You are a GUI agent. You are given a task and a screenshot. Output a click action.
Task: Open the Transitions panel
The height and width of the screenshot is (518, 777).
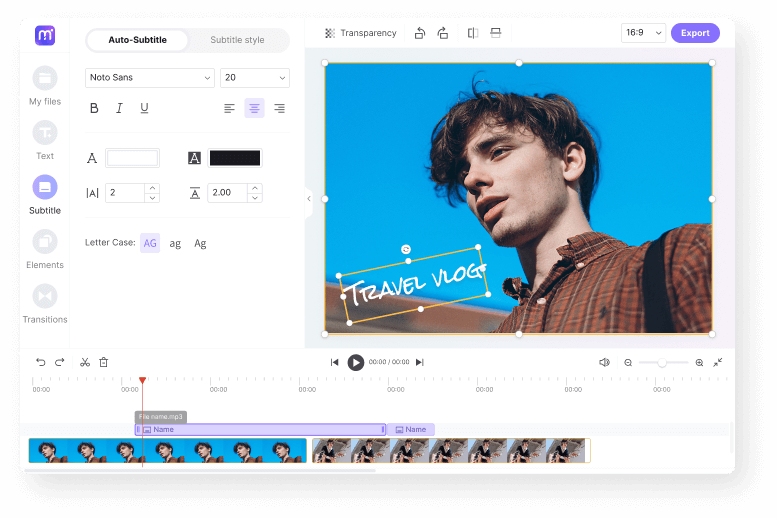tap(45, 304)
